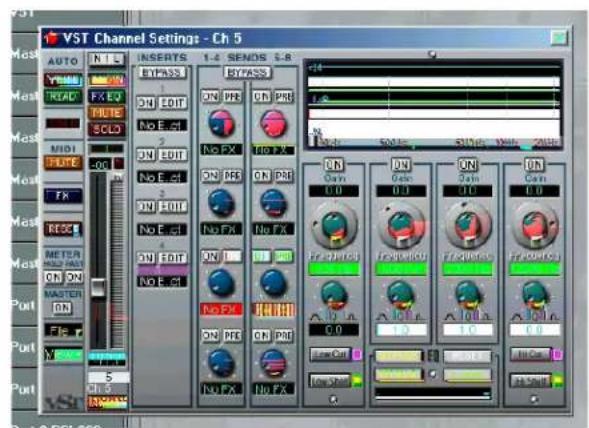The image size is (589, 428).
Task: Click the Low Cut button
Action: 331,354
